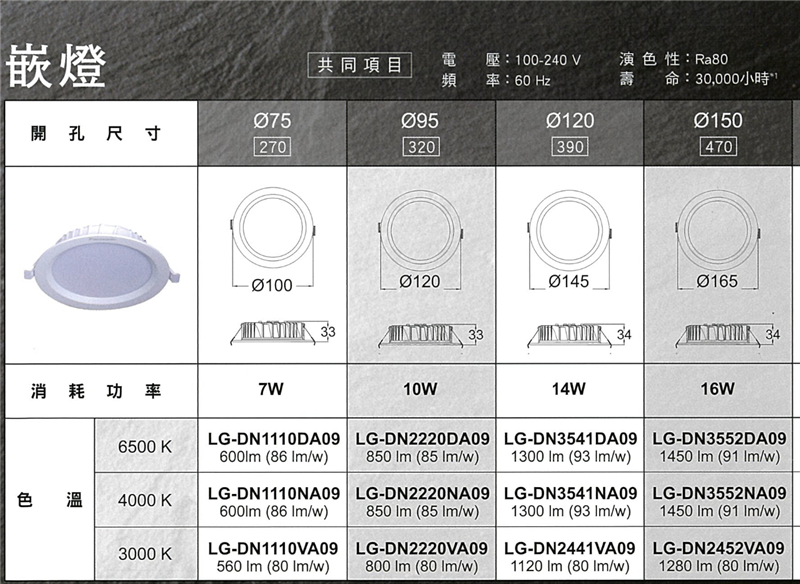800x584 pixels.
Task: Select the 6500 K color temperature row
Action: (145, 446)
